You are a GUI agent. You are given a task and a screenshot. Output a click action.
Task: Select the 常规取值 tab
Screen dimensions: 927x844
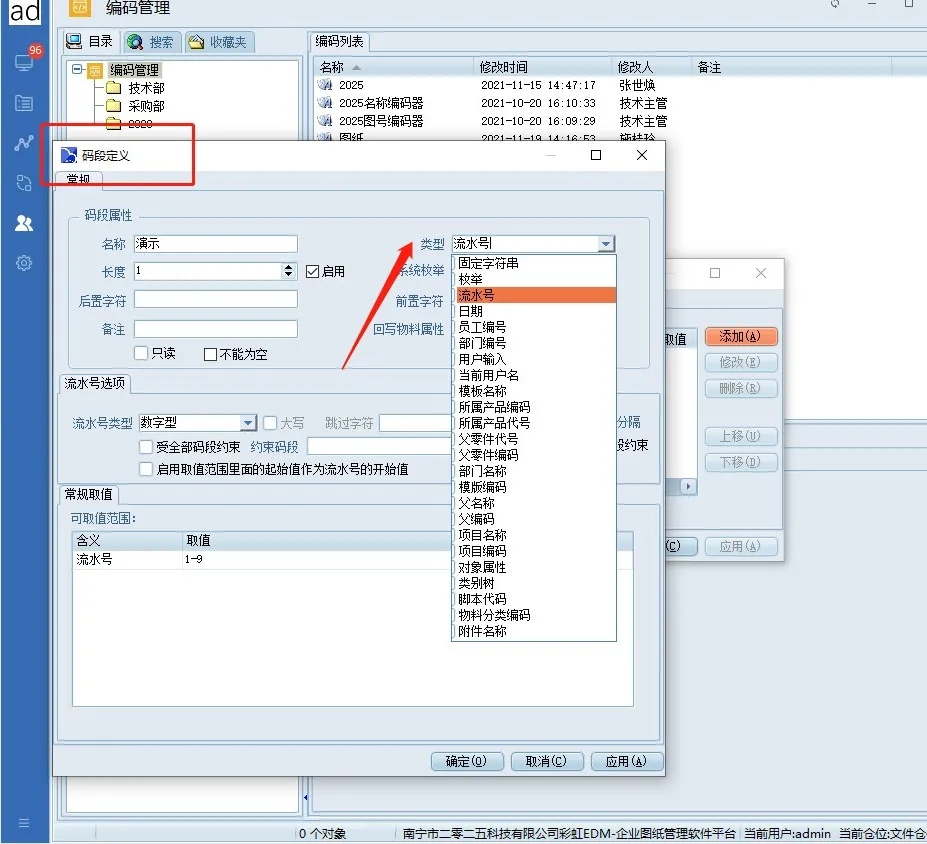89,494
